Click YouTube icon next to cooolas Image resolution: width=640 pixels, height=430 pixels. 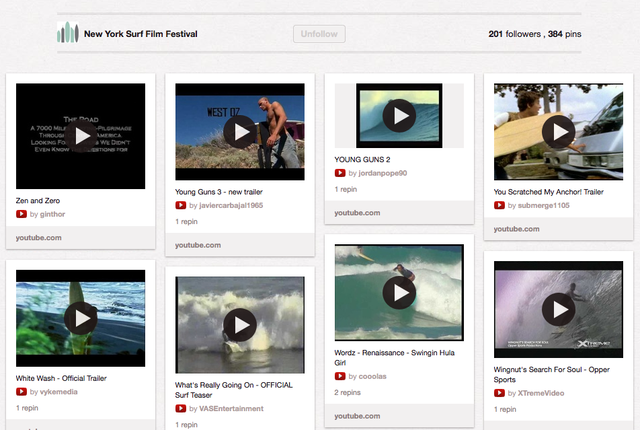click(x=340, y=376)
